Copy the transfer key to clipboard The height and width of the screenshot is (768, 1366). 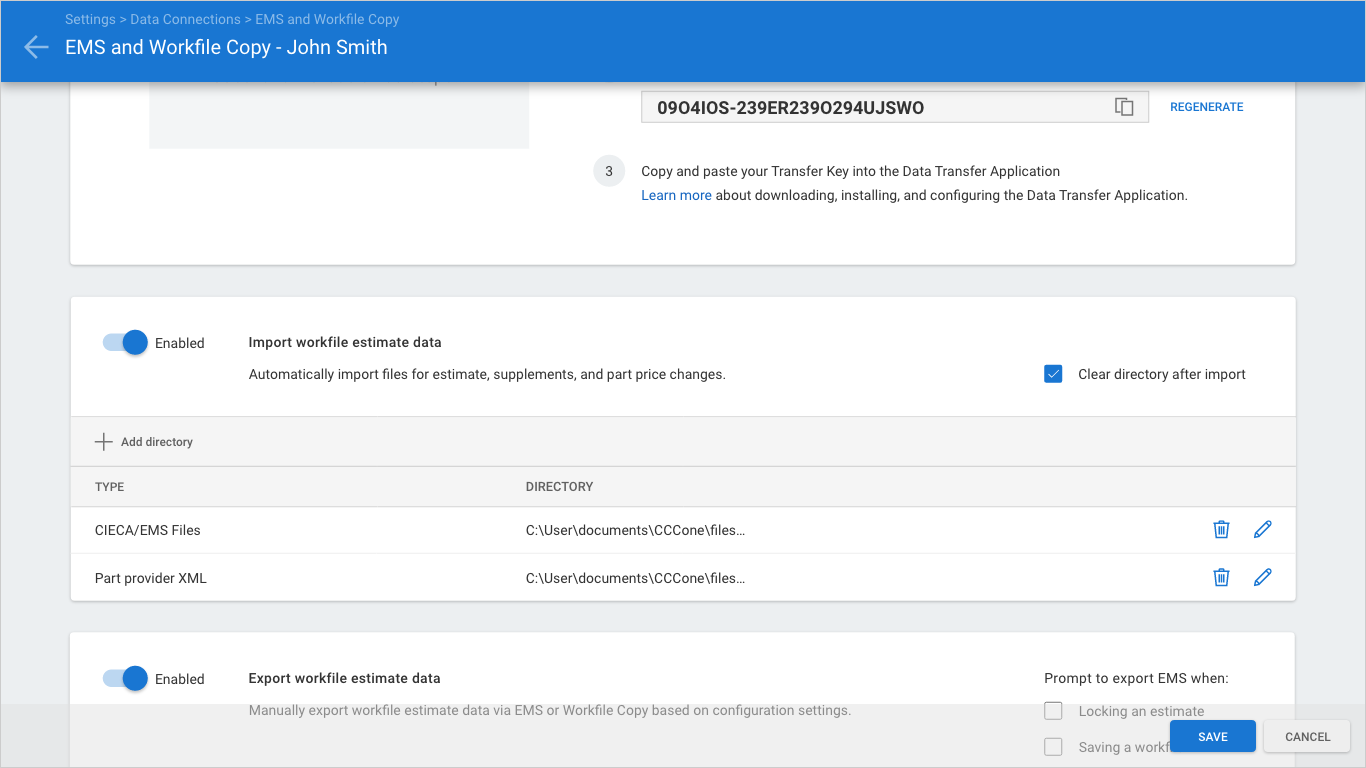pos(1124,107)
